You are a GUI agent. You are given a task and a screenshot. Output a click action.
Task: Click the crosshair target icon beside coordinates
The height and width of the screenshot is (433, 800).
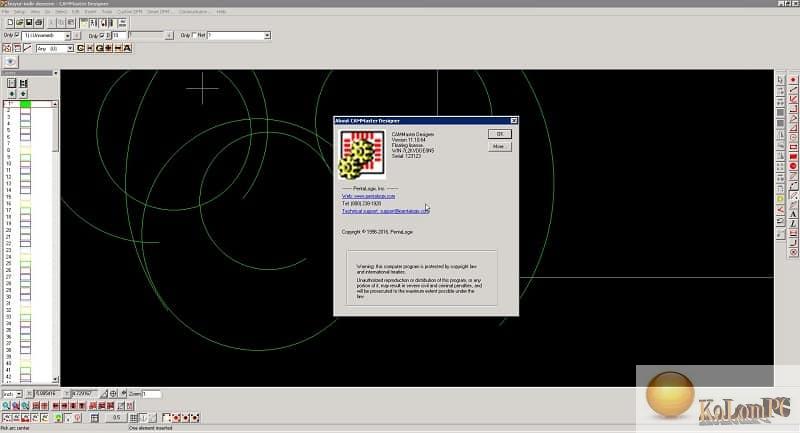114,394
